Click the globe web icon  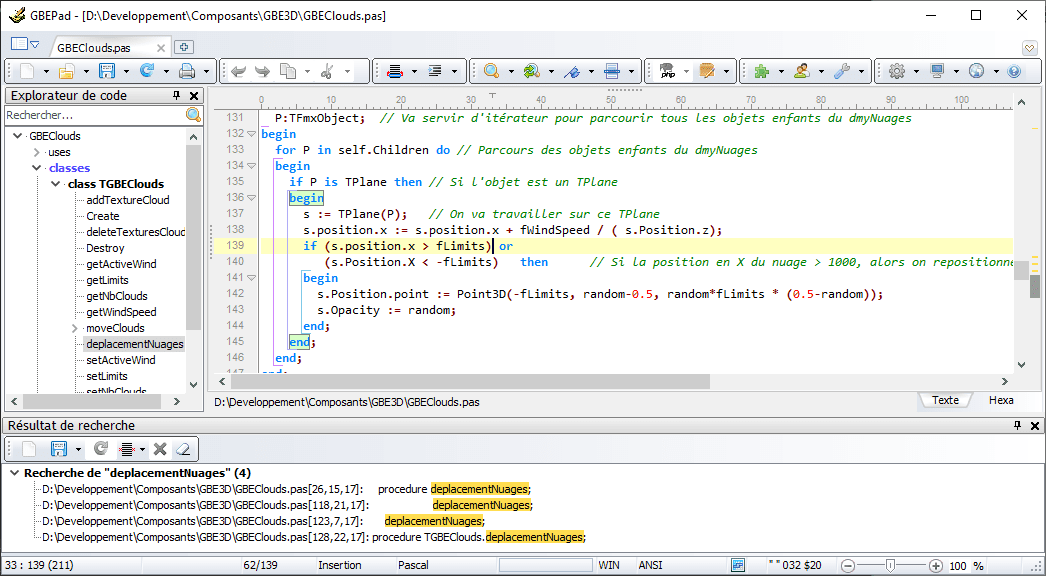coord(977,71)
